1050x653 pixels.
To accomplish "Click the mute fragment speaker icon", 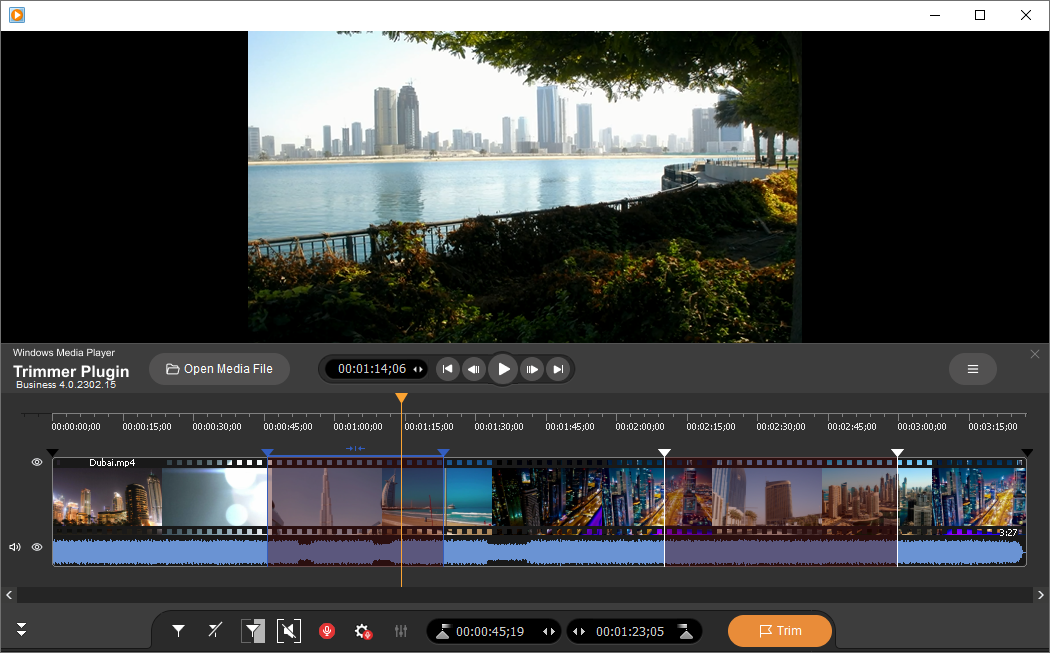I will 289,631.
